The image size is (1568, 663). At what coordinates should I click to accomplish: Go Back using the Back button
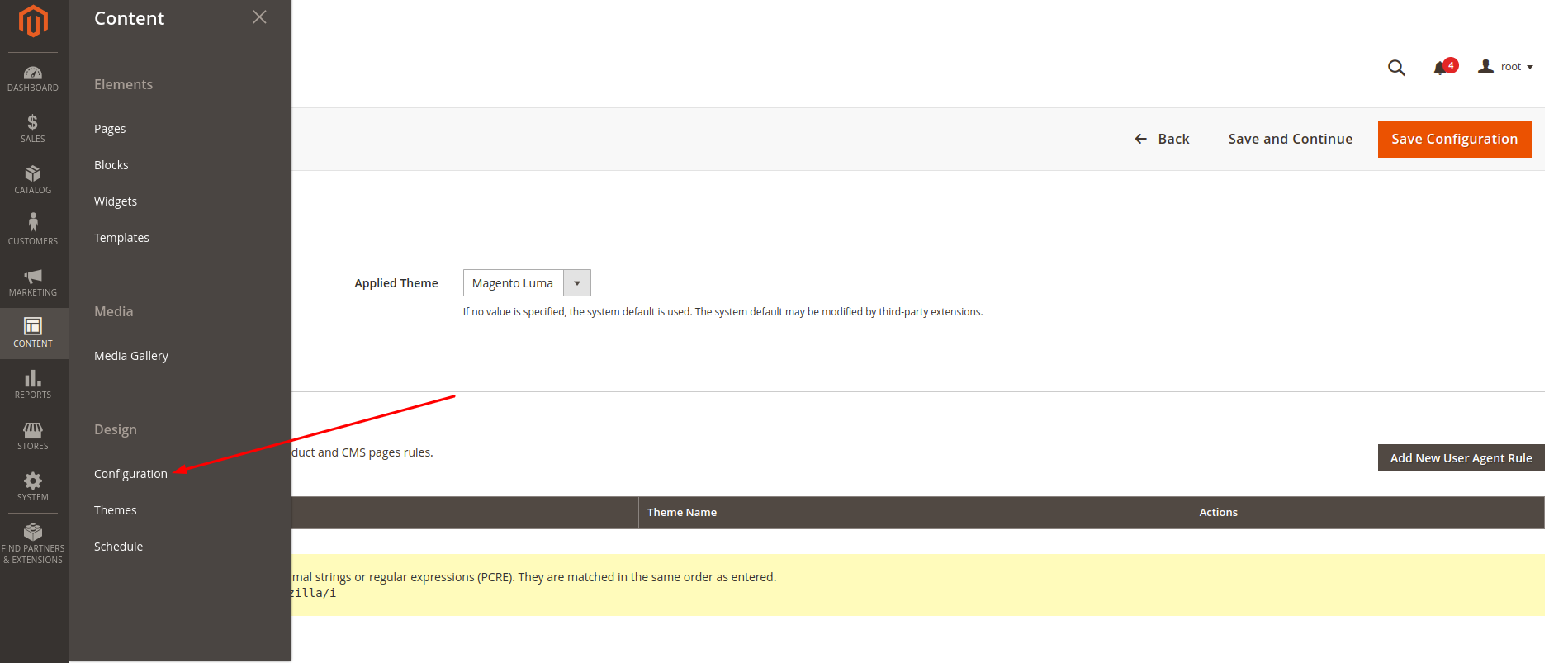tap(1162, 139)
